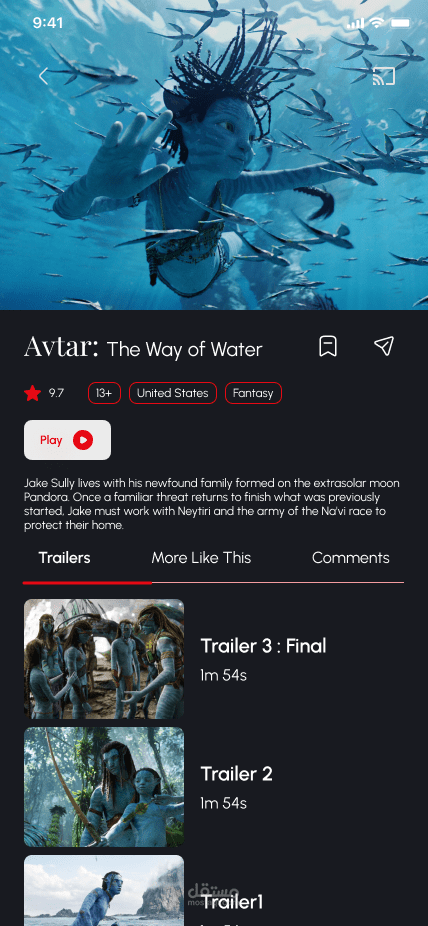Image resolution: width=428 pixels, height=926 pixels.
Task: Open the Trailer1 thumbnail
Action: click(104, 891)
